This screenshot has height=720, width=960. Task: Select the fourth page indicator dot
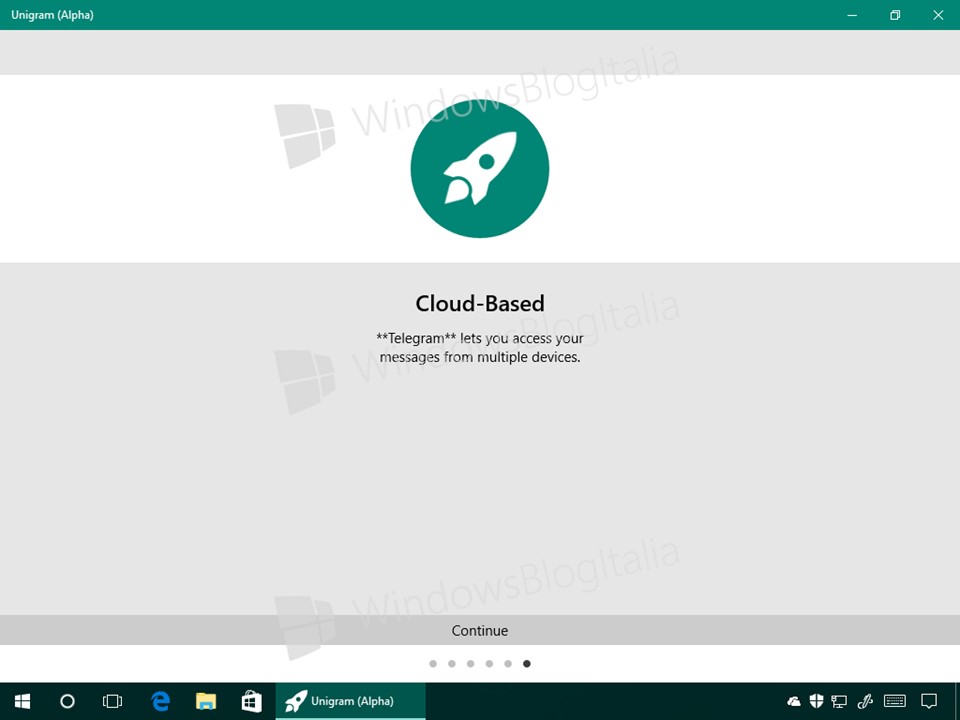click(x=489, y=664)
